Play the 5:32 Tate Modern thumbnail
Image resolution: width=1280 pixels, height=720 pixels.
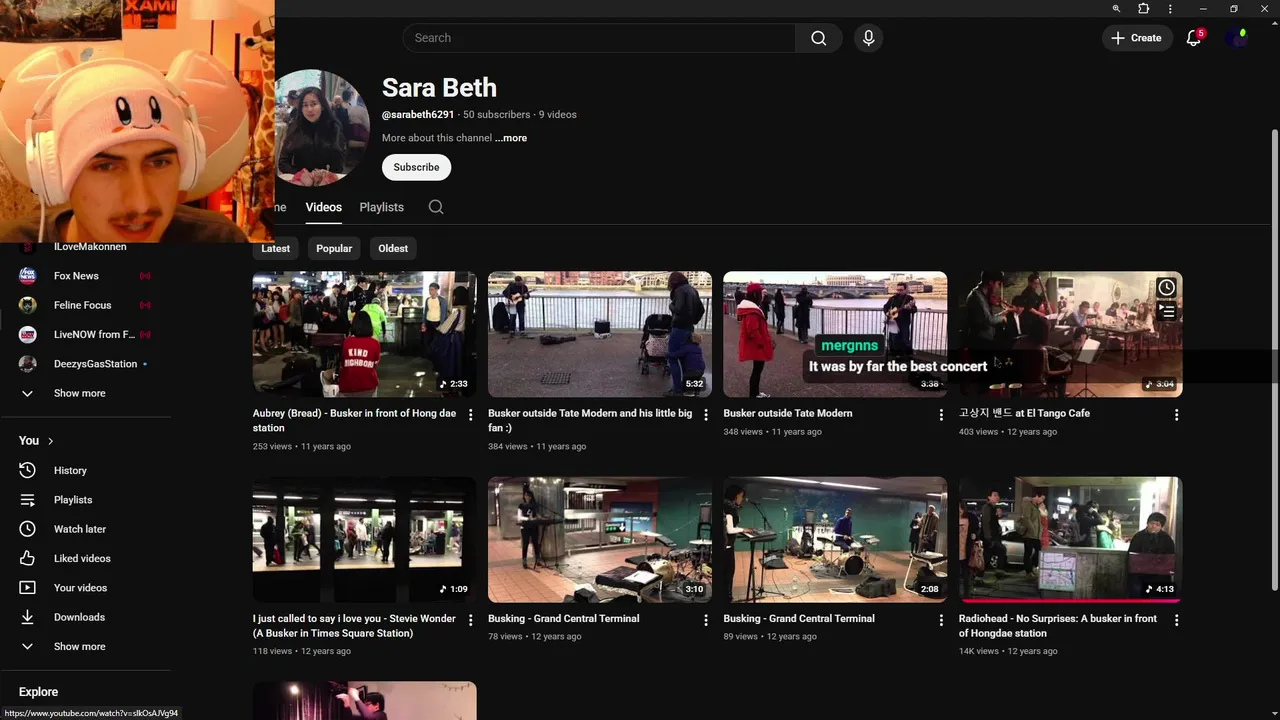pyautogui.click(x=600, y=334)
